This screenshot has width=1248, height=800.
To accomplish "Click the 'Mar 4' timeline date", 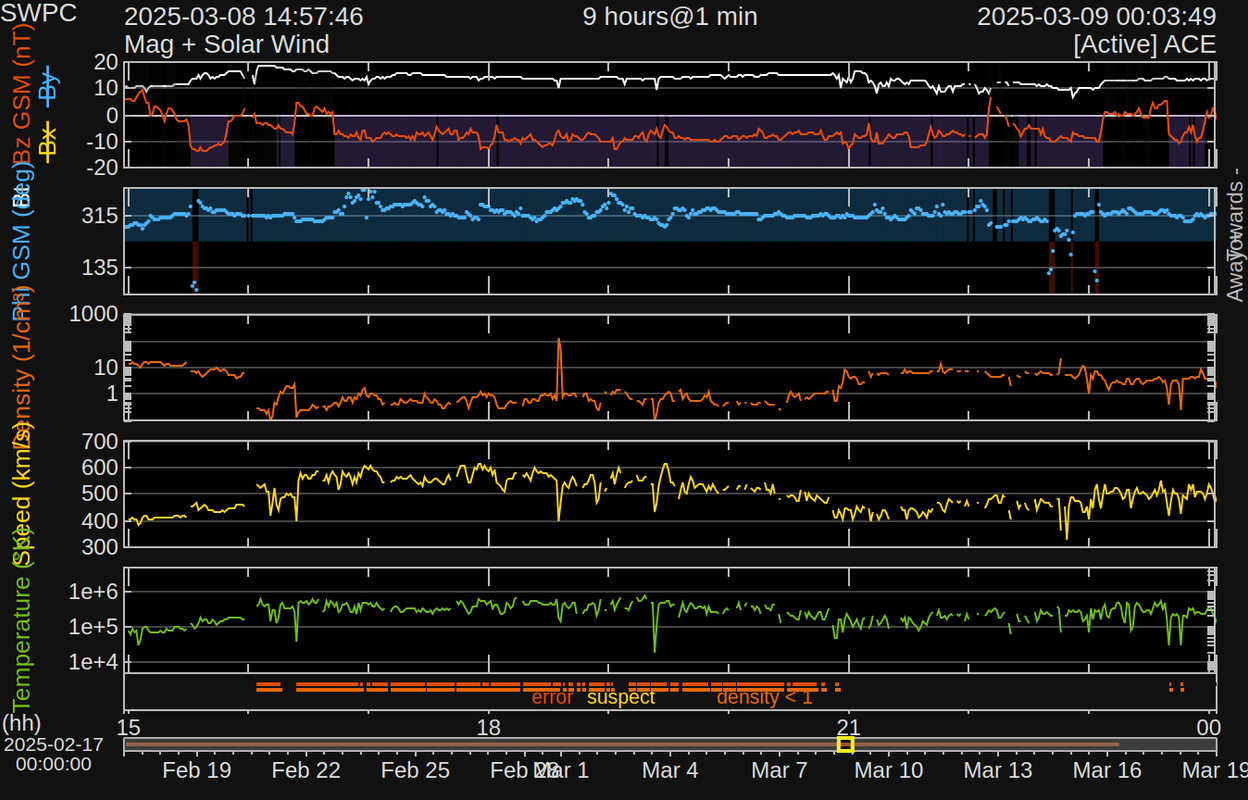I will (x=670, y=770).
